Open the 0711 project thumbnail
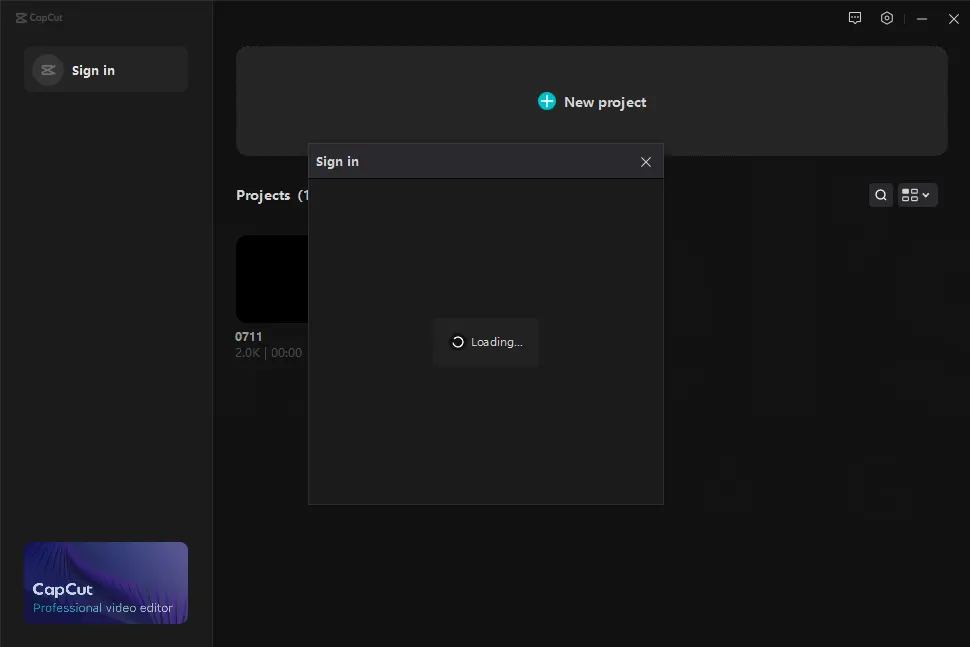Screen dimensions: 970x647 pyautogui.click(x=272, y=278)
